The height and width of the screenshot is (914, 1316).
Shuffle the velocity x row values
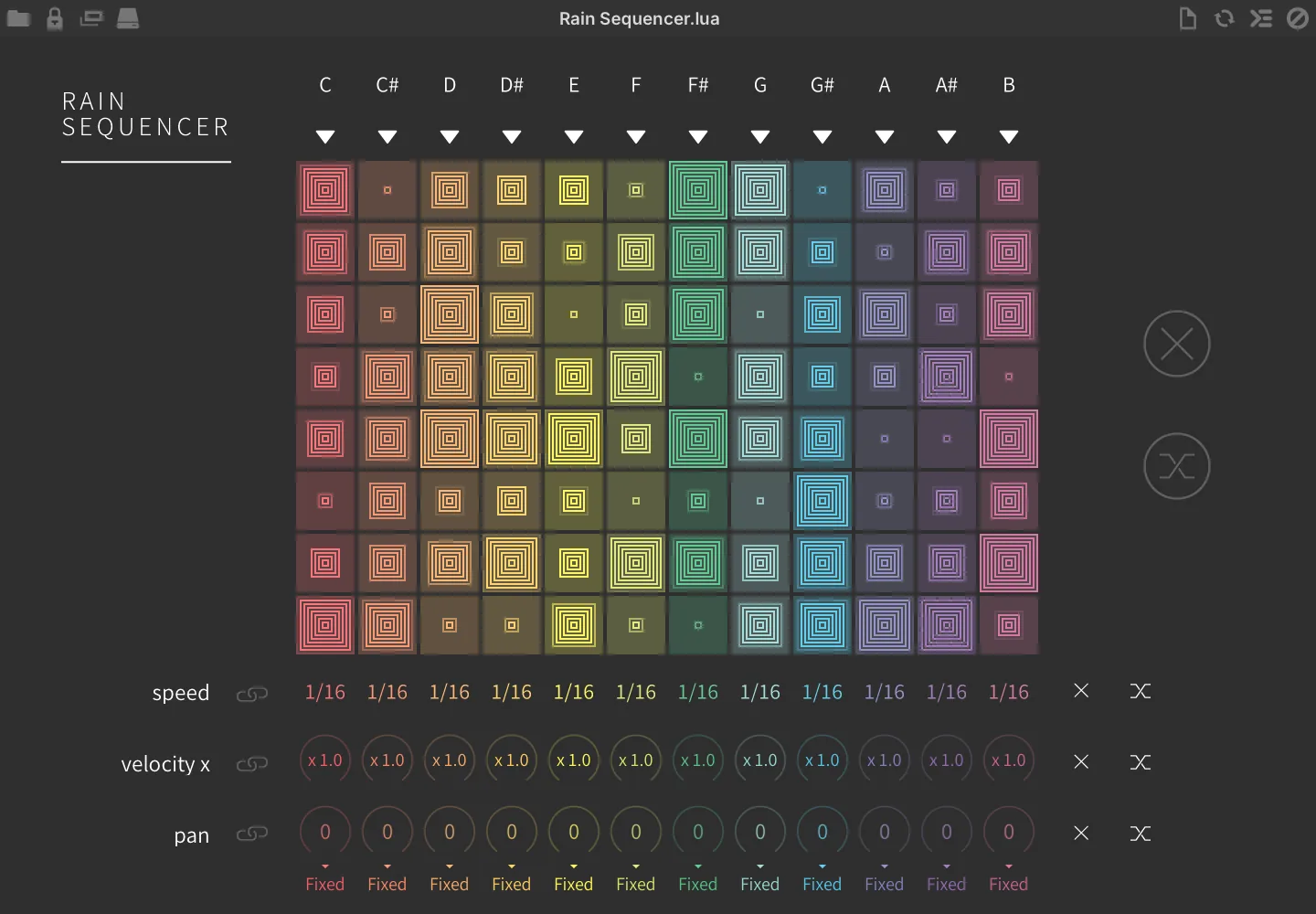pos(1141,761)
